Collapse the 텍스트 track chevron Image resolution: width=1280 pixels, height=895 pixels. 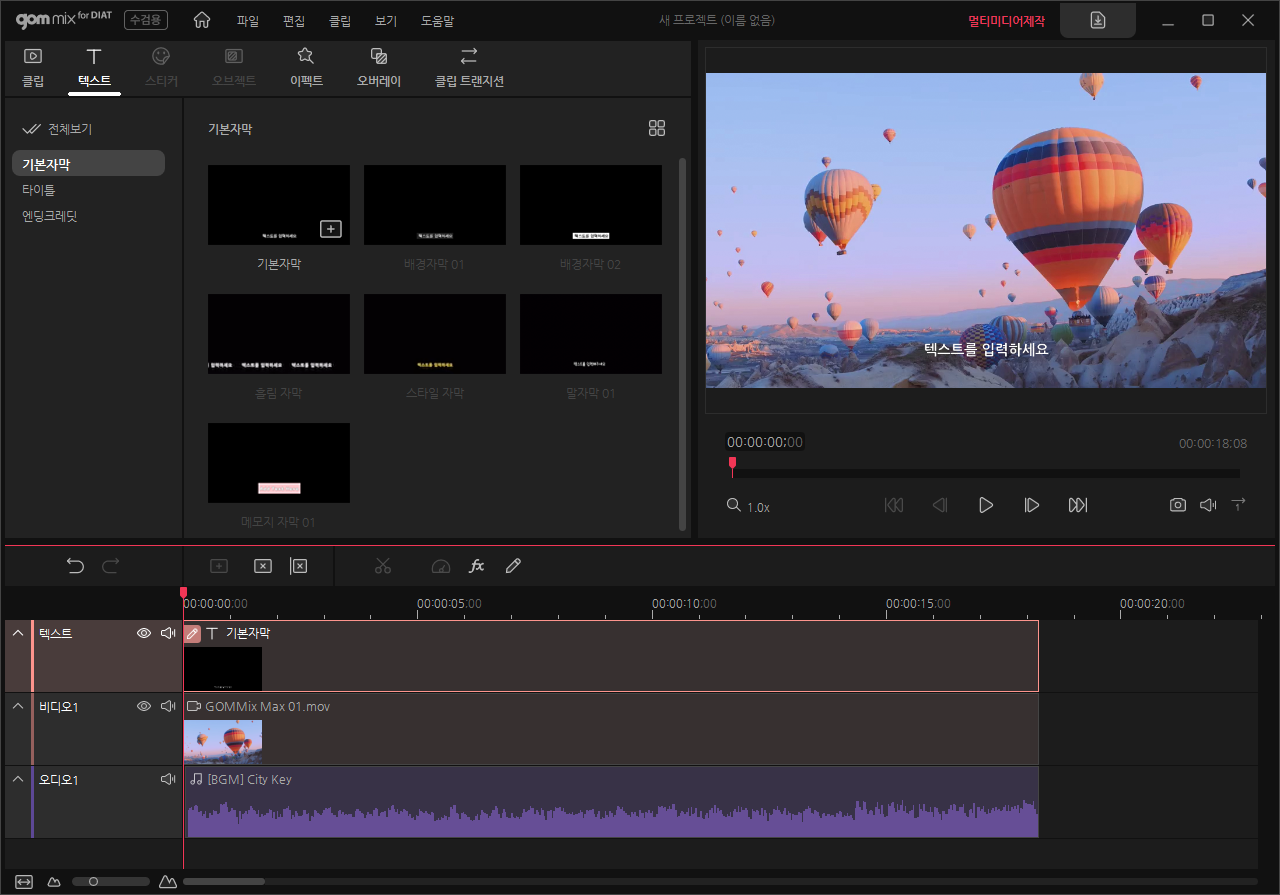[x=17, y=633]
